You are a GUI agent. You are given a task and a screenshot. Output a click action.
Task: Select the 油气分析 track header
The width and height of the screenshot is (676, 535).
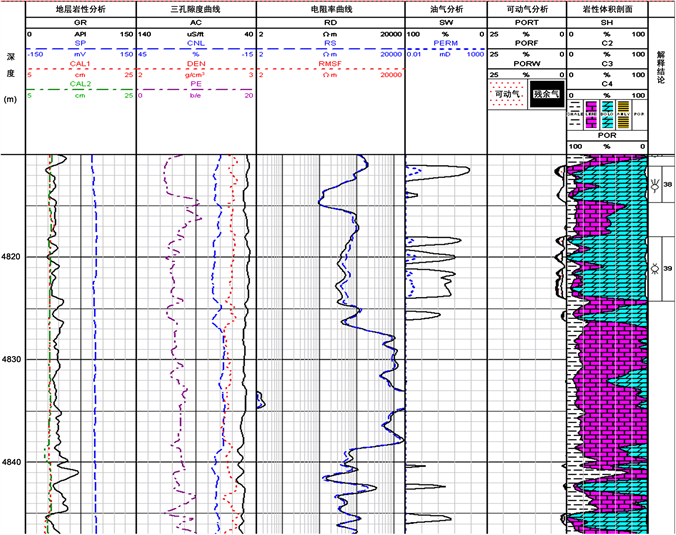445,7
